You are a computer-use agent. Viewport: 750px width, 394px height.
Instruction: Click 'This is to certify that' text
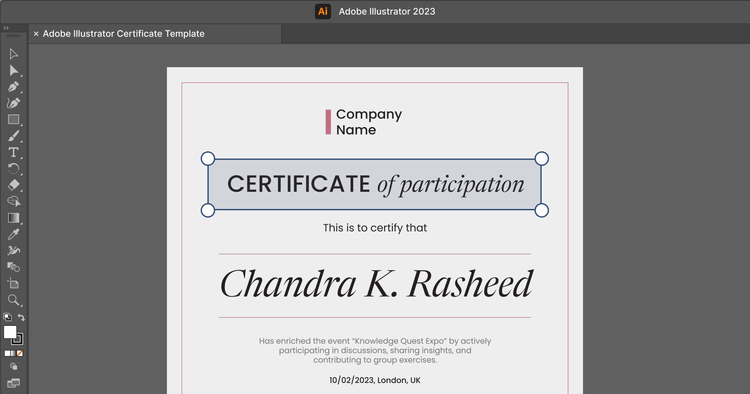tap(375, 228)
